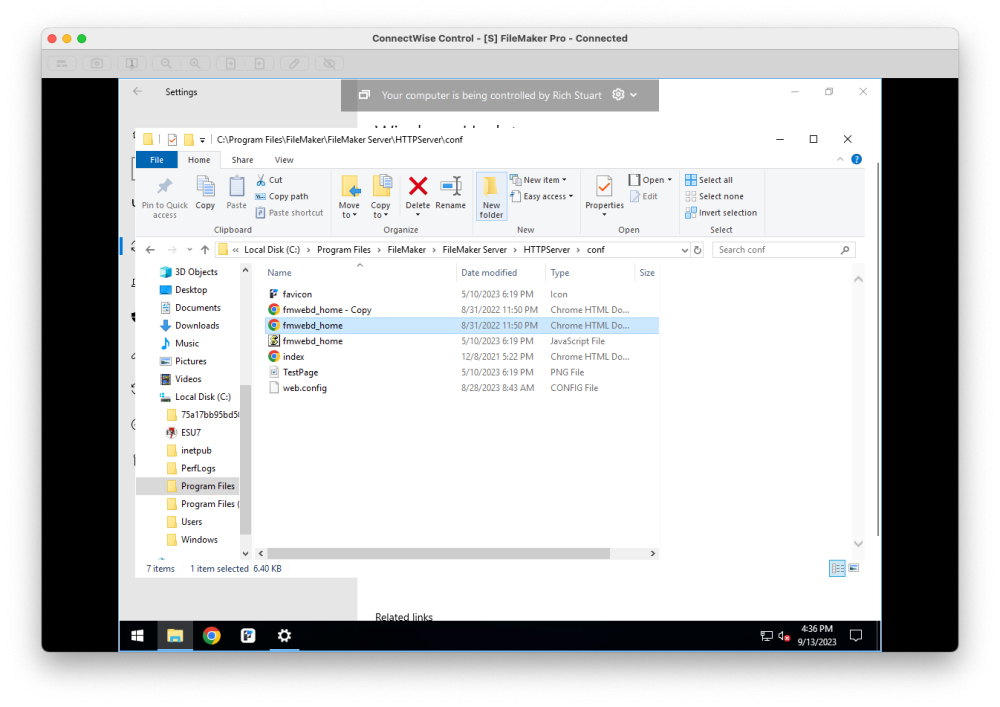Click the Copy path button
Screen dimensions: 1000x707
coord(288,196)
